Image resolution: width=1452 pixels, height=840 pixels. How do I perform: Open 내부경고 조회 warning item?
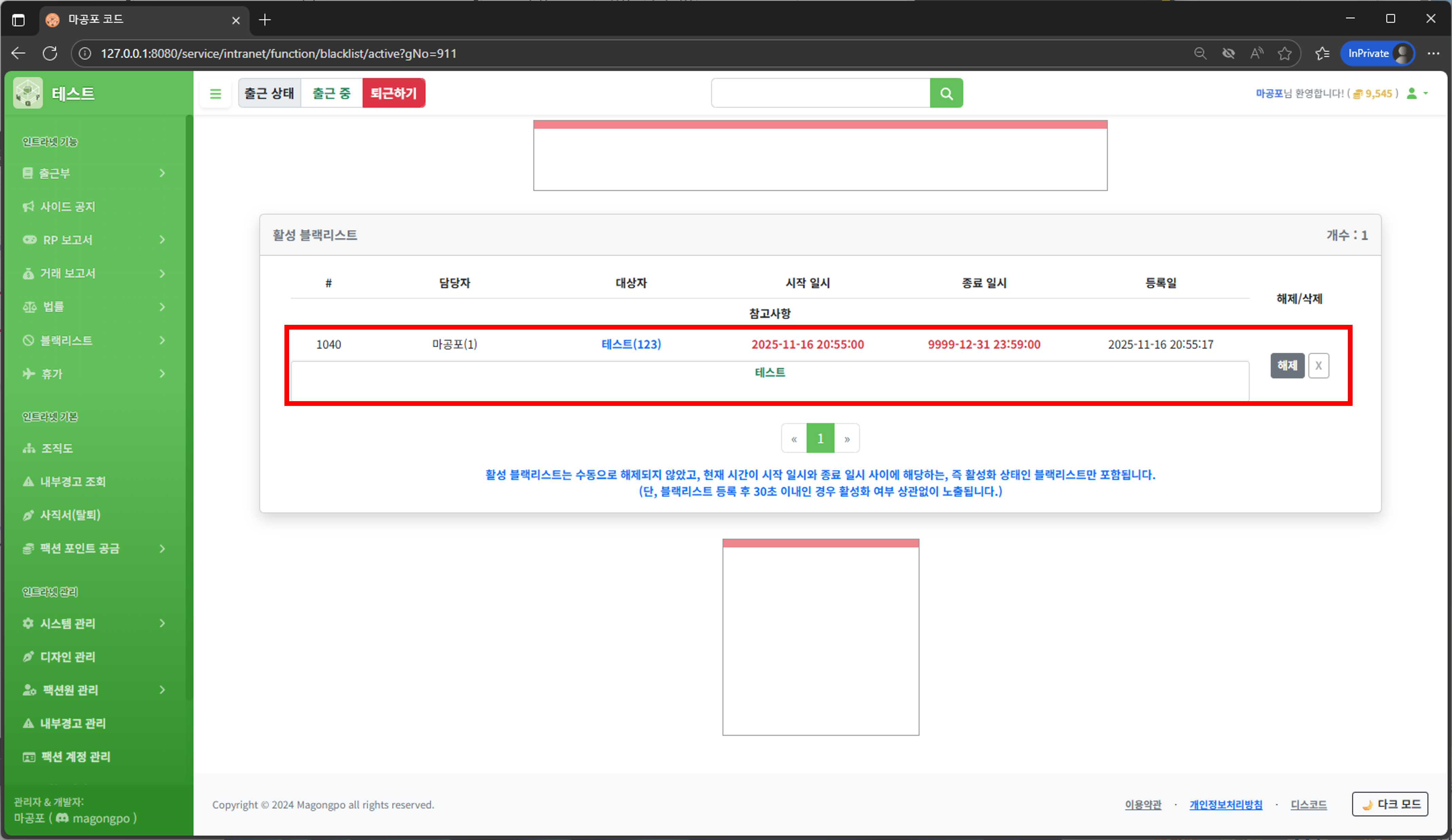pyautogui.click(x=73, y=482)
